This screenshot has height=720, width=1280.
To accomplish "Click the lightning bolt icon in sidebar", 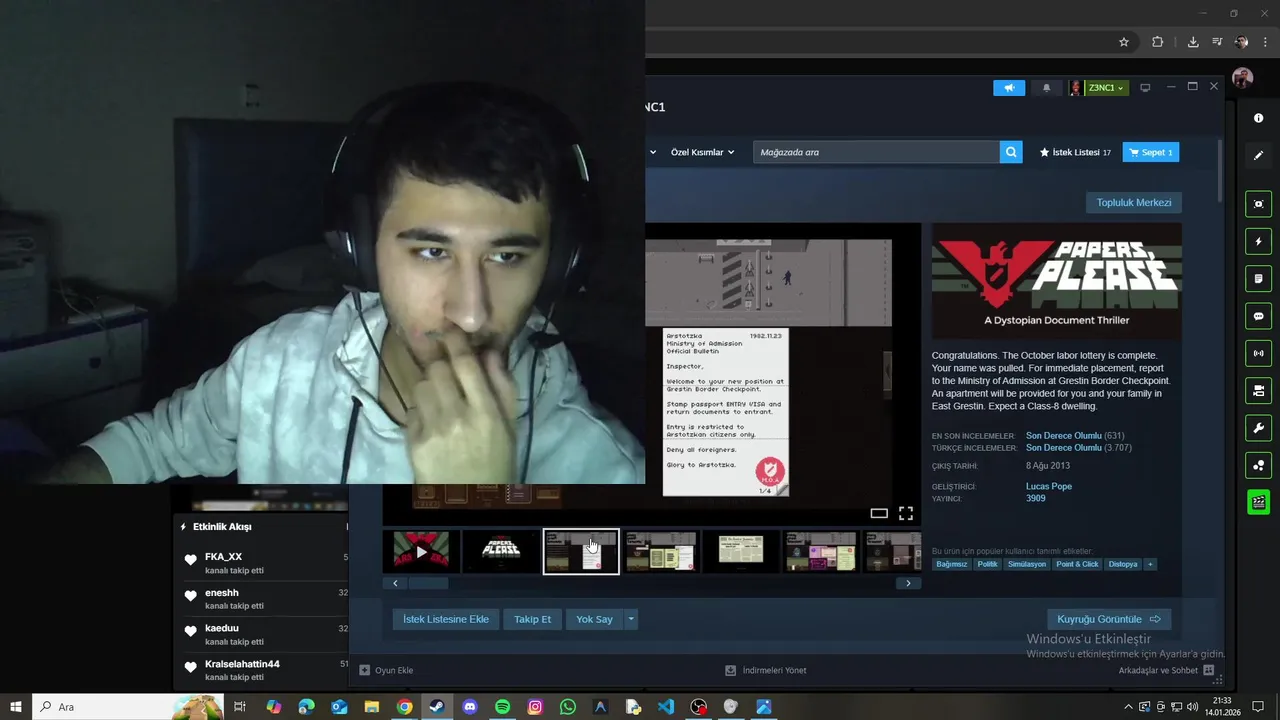I will (1258, 241).
